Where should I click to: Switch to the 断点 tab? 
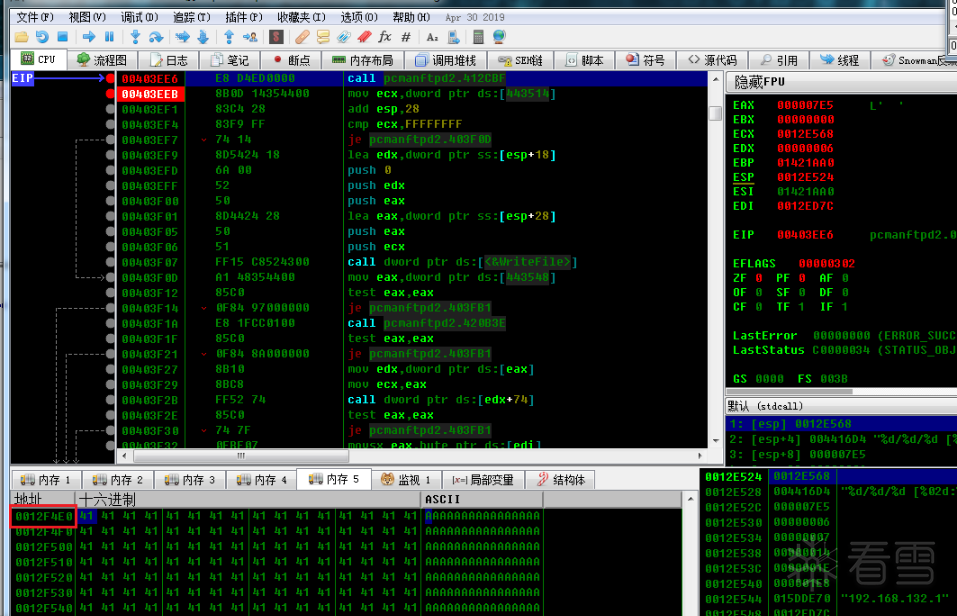292,60
